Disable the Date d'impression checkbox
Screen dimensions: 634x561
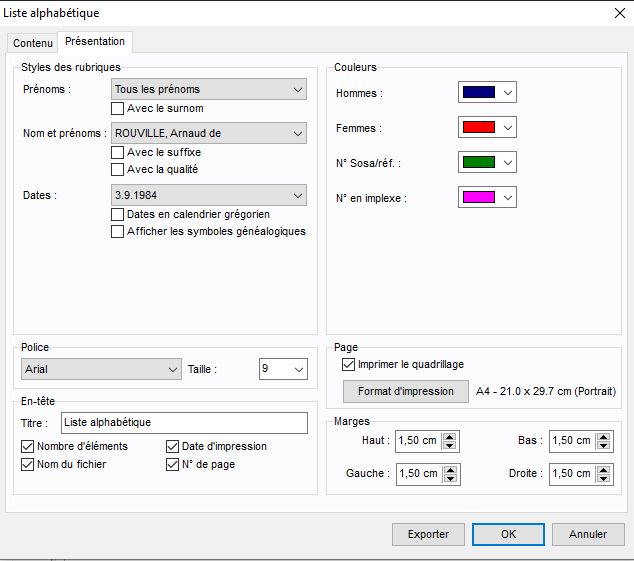tap(173, 446)
